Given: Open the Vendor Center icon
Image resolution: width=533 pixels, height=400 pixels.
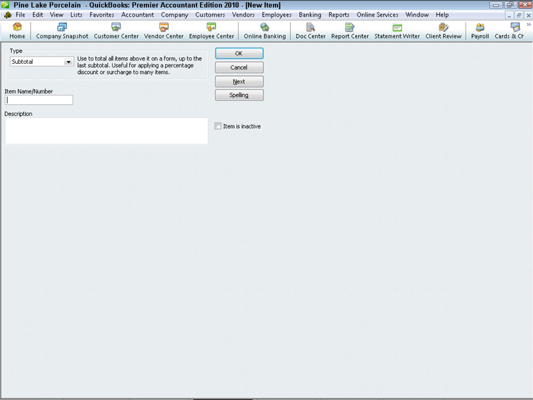Looking at the screenshot, I should click(x=164, y=31).
